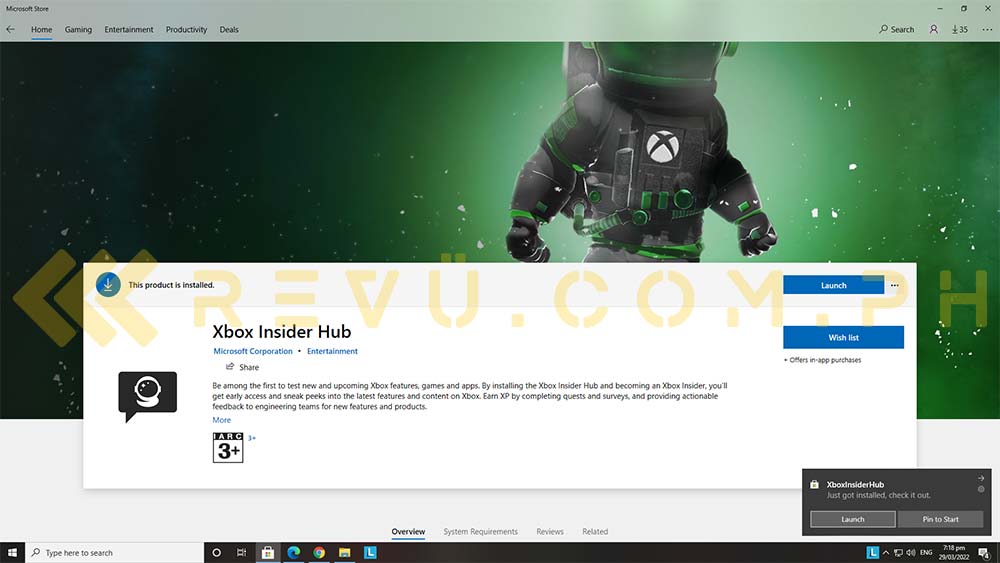Open the store See more menu
1000x563 pixels.
[987, 29]
